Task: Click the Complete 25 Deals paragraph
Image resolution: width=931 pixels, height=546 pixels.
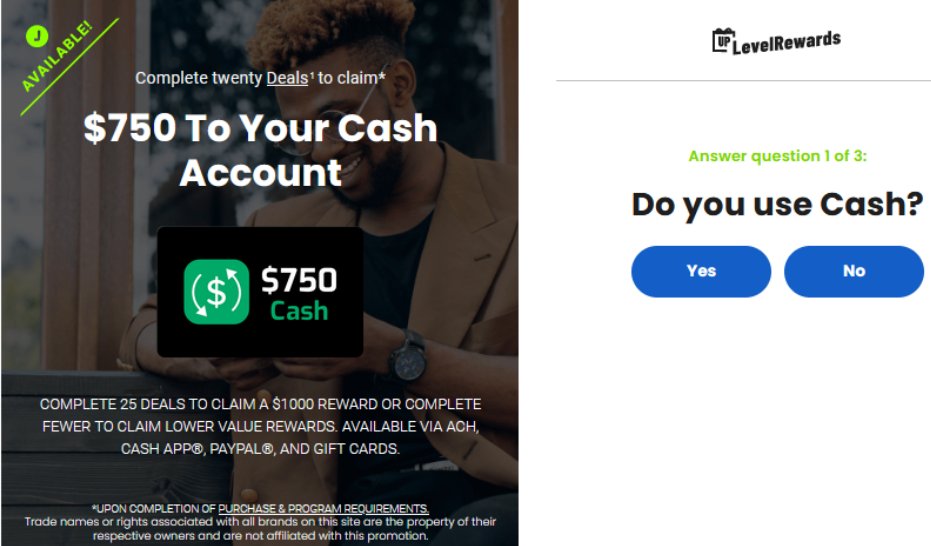Action: pyautogui.click(x=260, y=426)
